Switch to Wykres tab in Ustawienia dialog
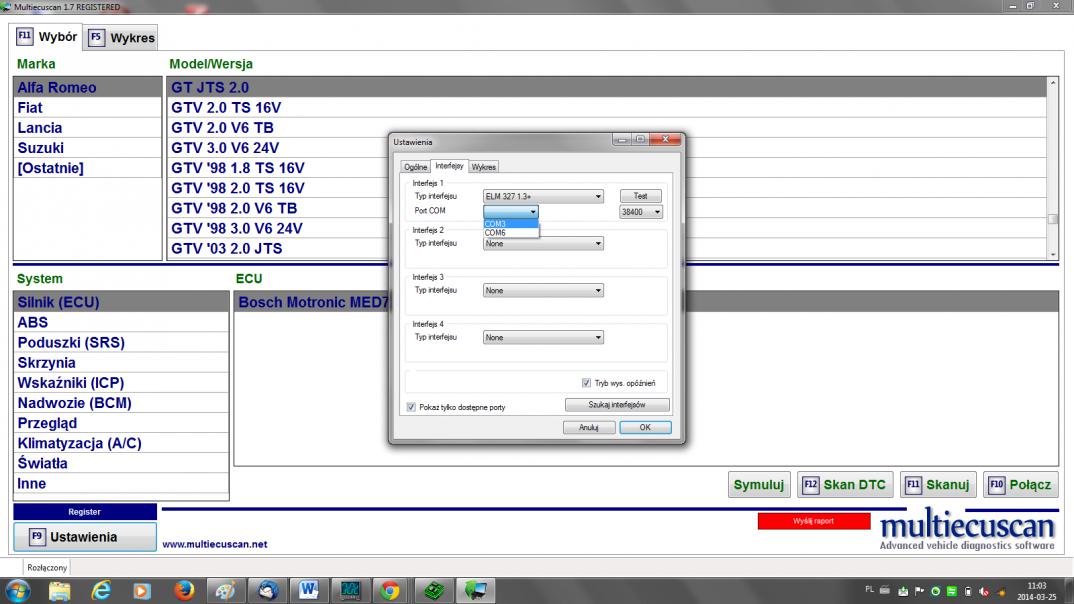The image size is (1074, 604). 484,167
